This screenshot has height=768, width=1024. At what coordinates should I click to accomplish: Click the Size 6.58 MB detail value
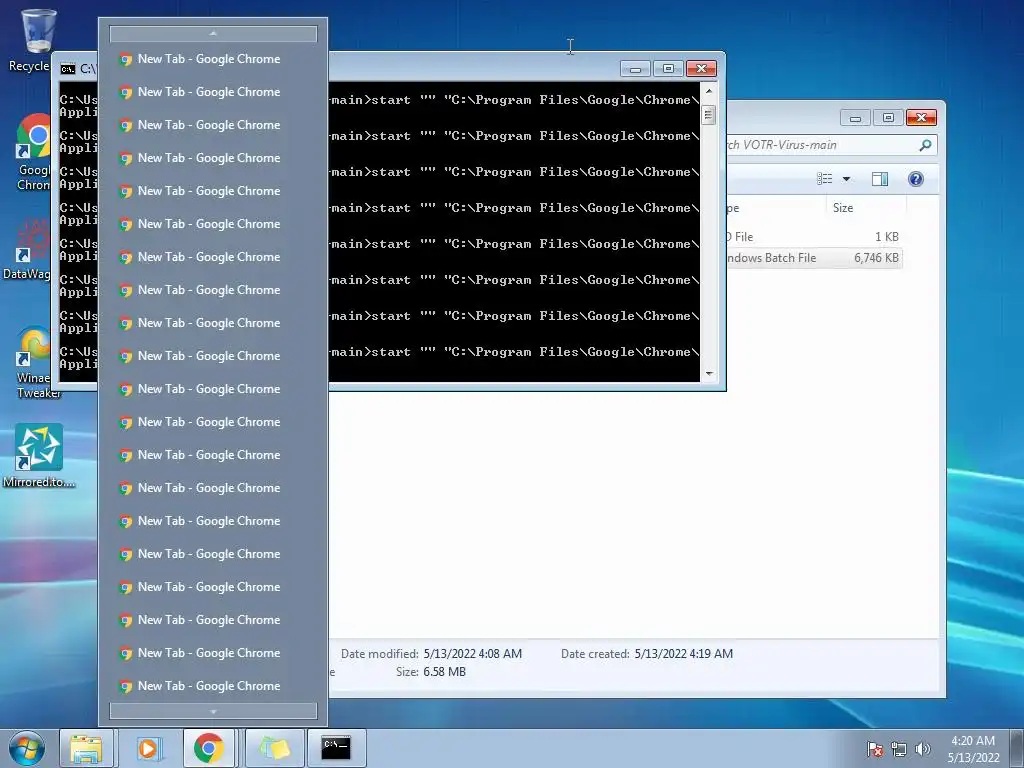pos(444,672)
